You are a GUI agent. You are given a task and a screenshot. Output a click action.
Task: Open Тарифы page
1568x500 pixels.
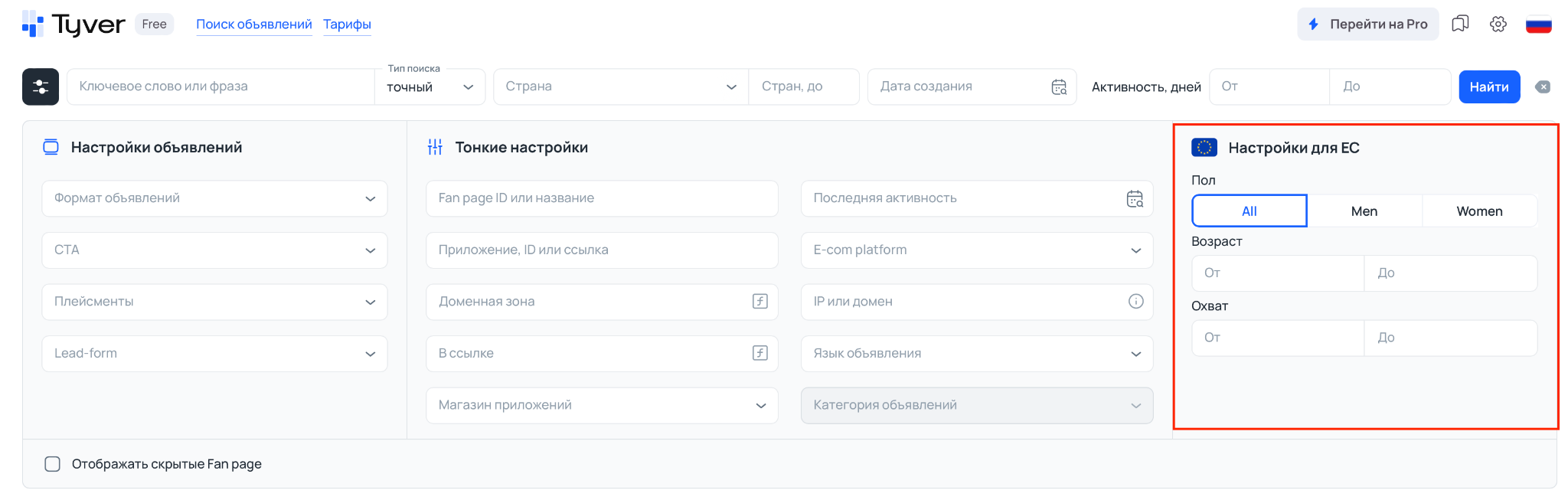[347, 25]
